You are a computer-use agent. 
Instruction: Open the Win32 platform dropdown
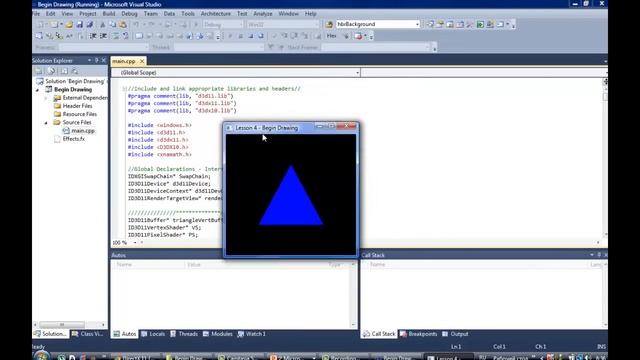point(282,24)
